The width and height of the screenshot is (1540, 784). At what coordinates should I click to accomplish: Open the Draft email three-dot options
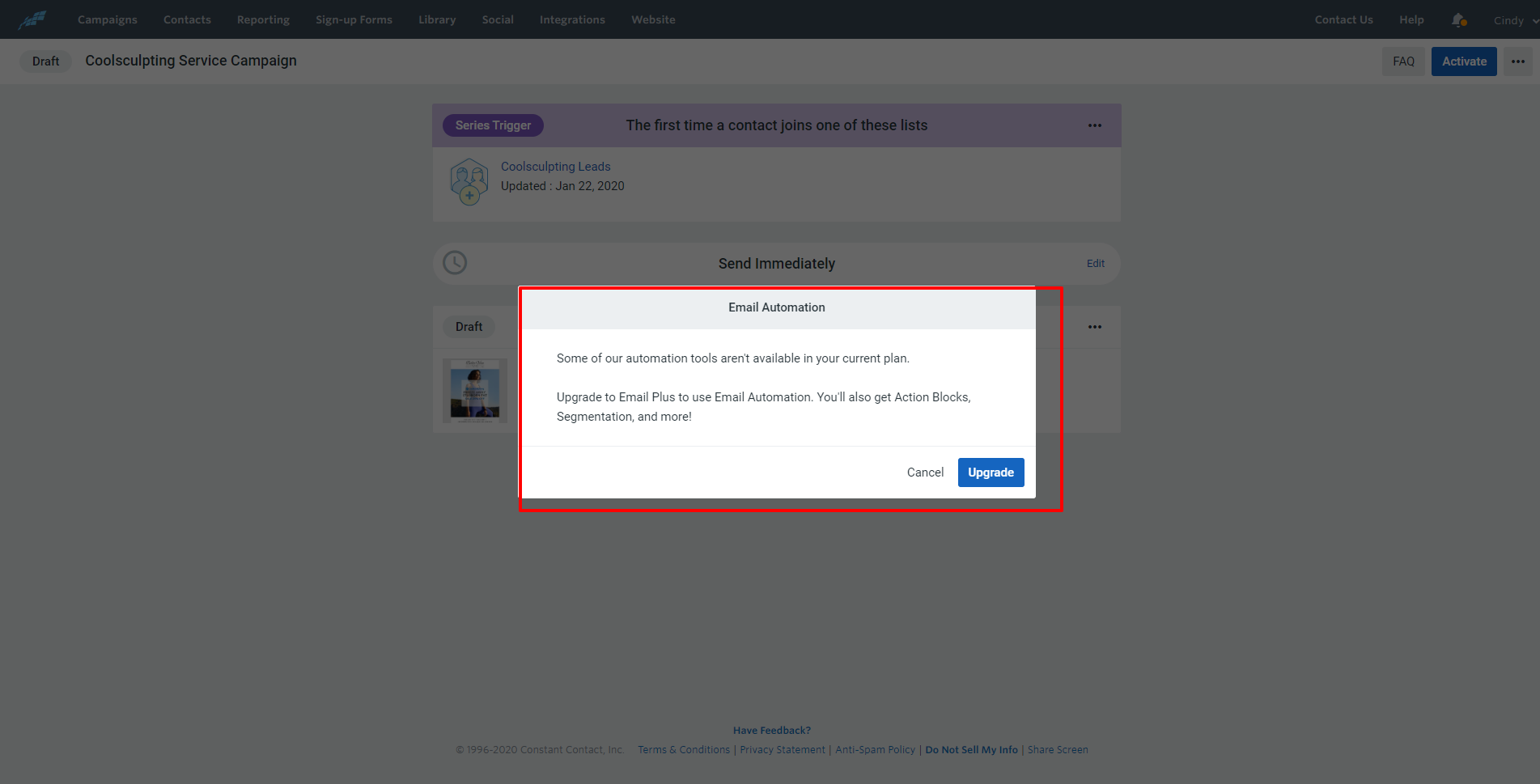[x=1095, y=327]
